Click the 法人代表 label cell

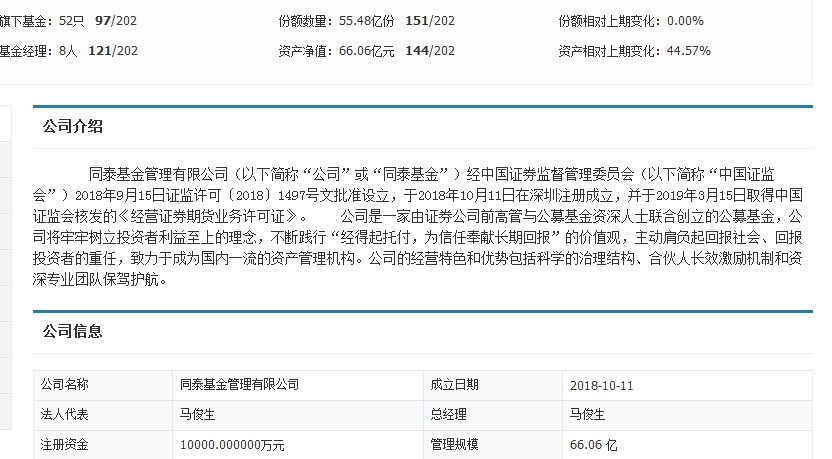pos(103,415)
